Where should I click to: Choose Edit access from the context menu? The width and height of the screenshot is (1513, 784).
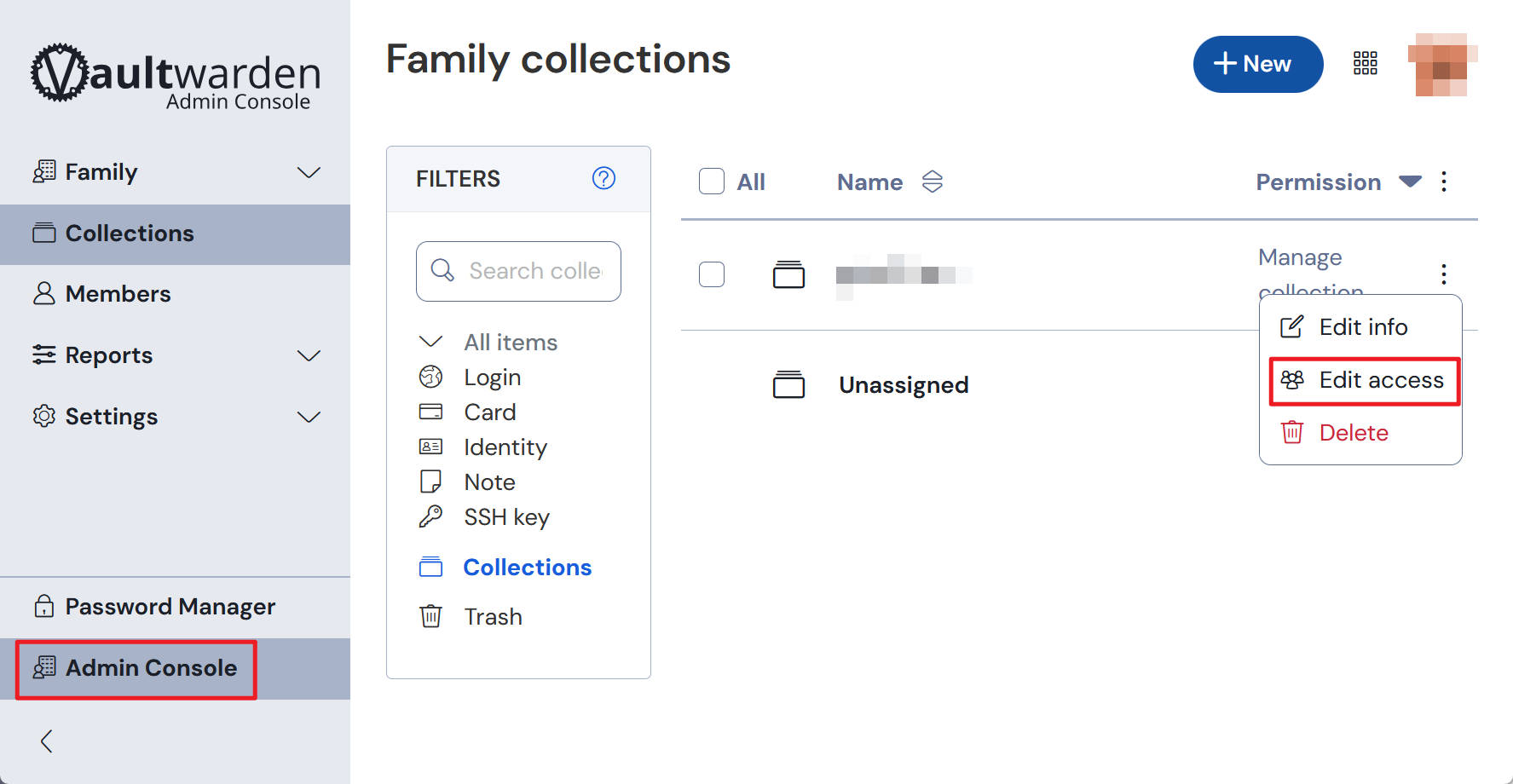[x=1364, y=380]
